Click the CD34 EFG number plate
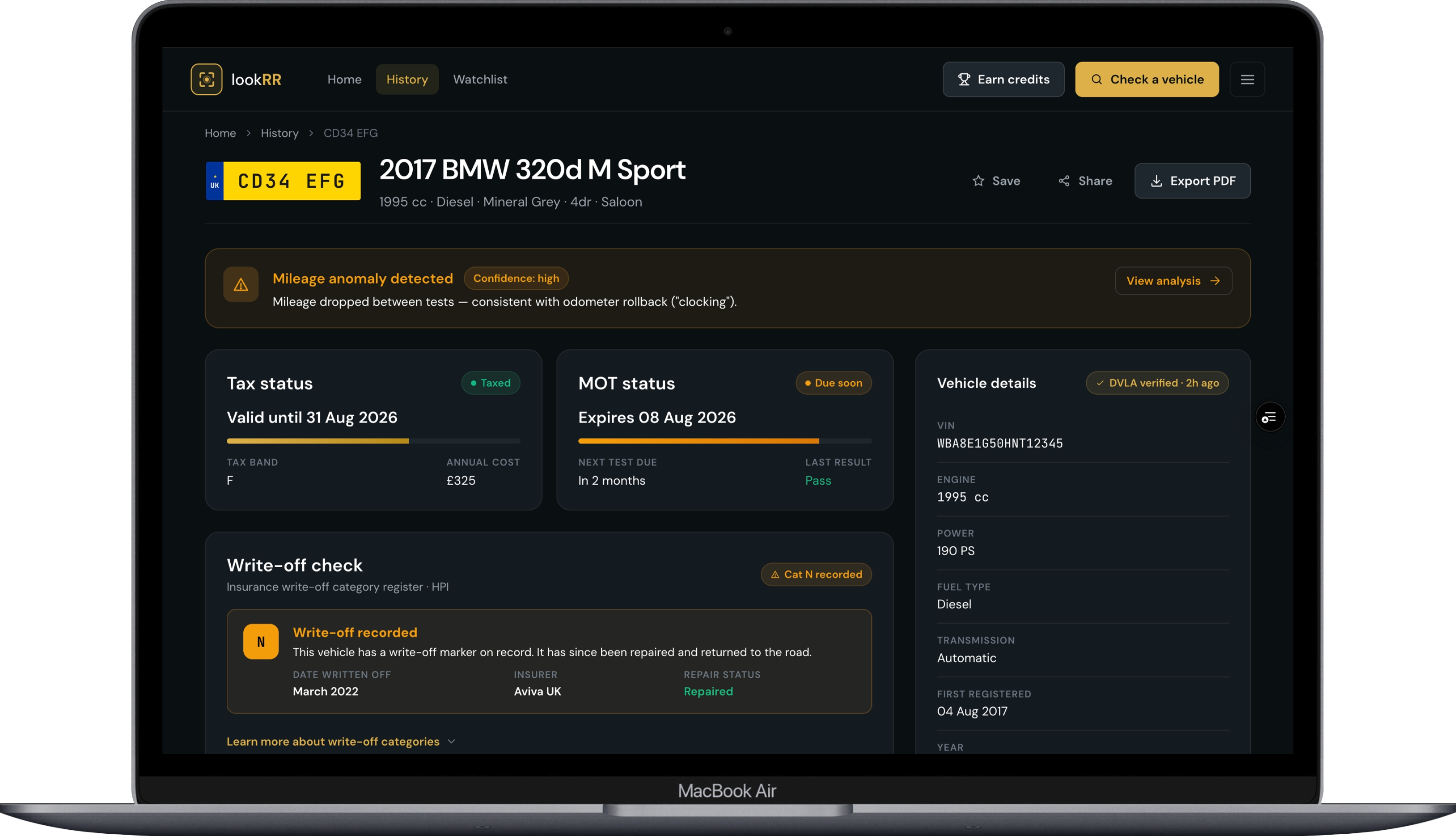Screen dimensions: 1456x836 coord(283,181)
